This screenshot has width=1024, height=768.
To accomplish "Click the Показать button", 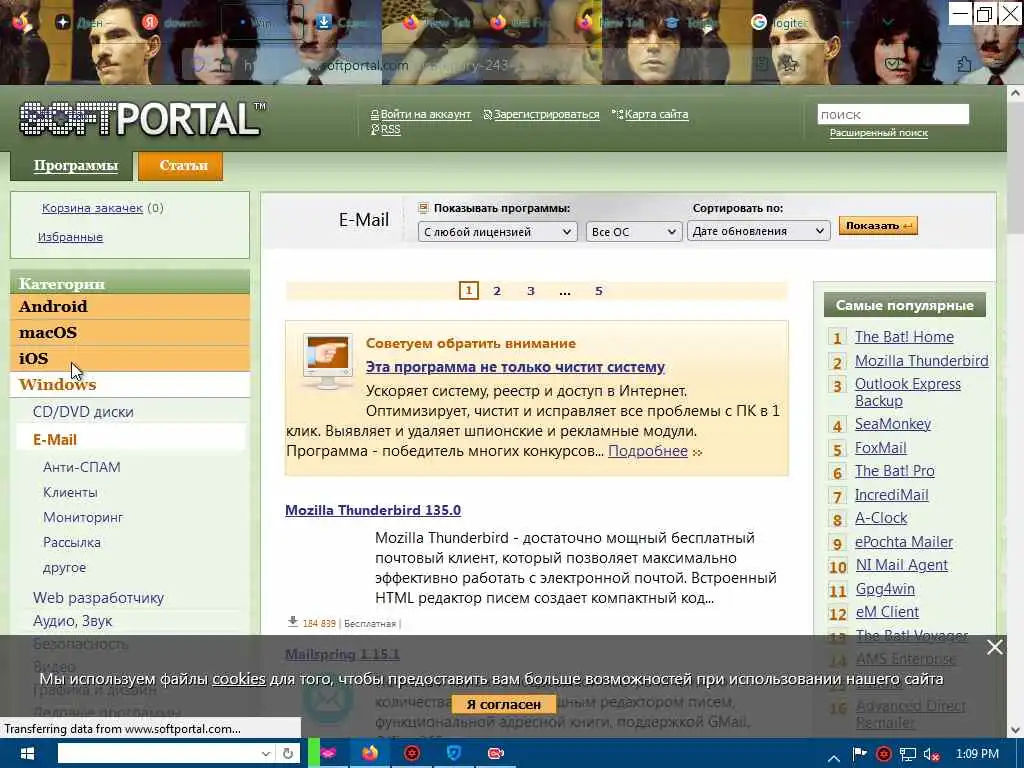I will (878, 225).
